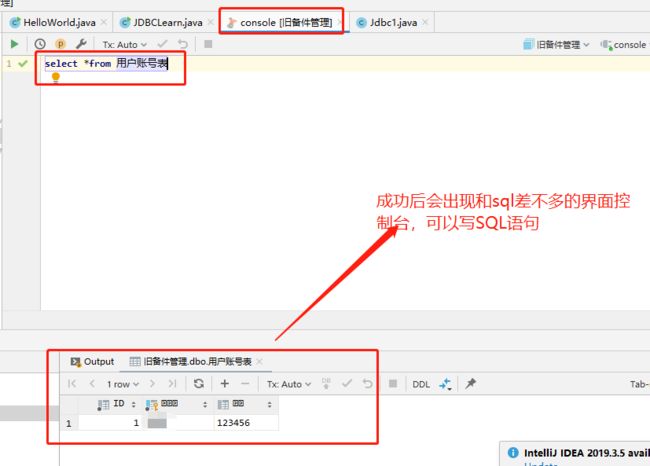Viewport: 650px width, 466px height.
Task: Click the green check mark in gutter
Action: click(x=23, y=63)
